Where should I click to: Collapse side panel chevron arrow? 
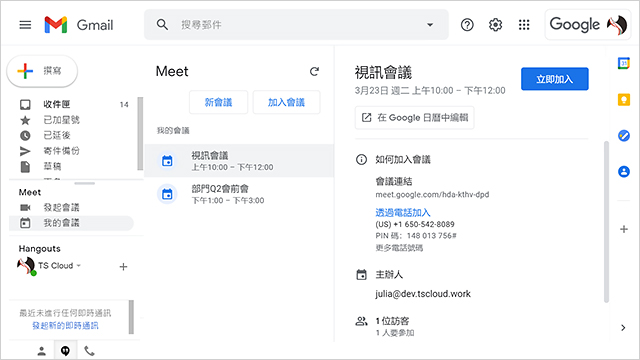(x=623, y=328)
